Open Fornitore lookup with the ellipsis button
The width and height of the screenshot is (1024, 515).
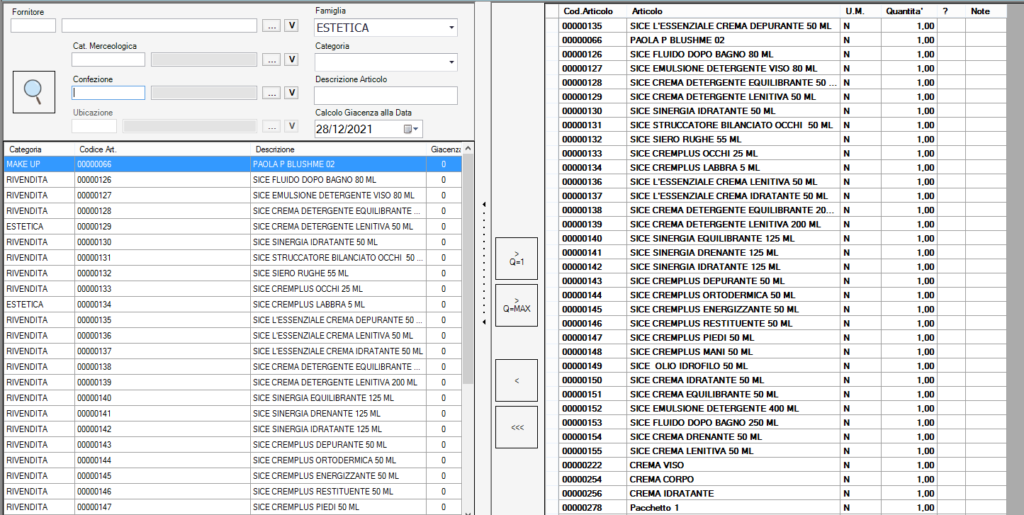tap(271, 26)
